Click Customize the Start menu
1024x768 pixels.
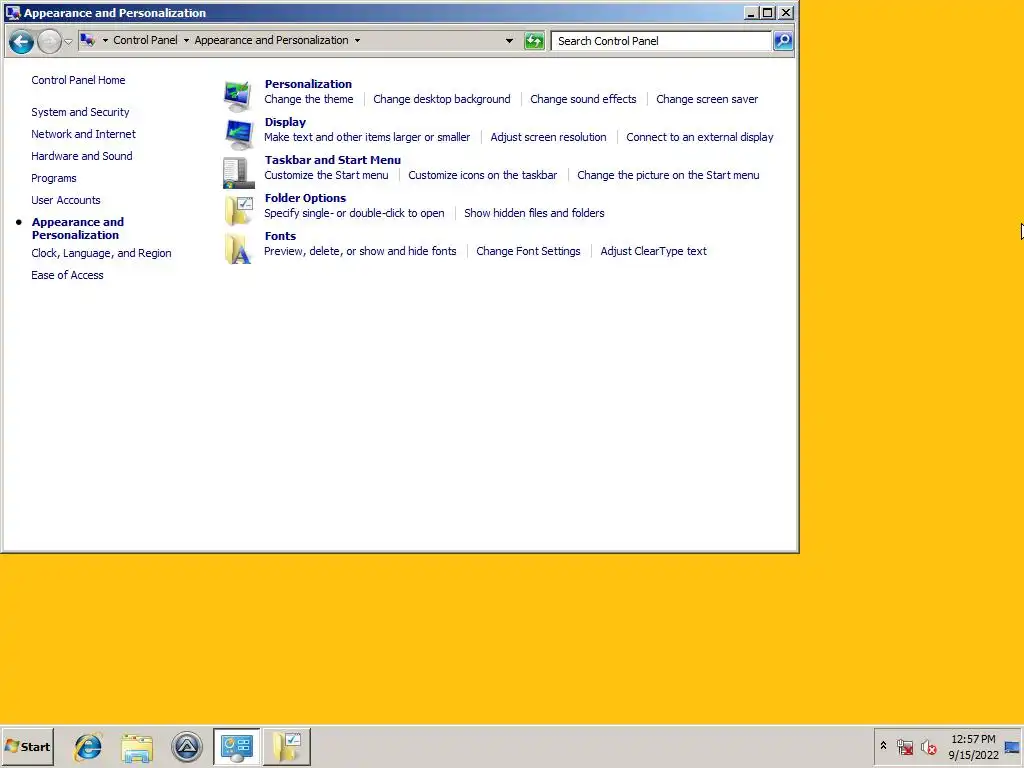[327, 175]
